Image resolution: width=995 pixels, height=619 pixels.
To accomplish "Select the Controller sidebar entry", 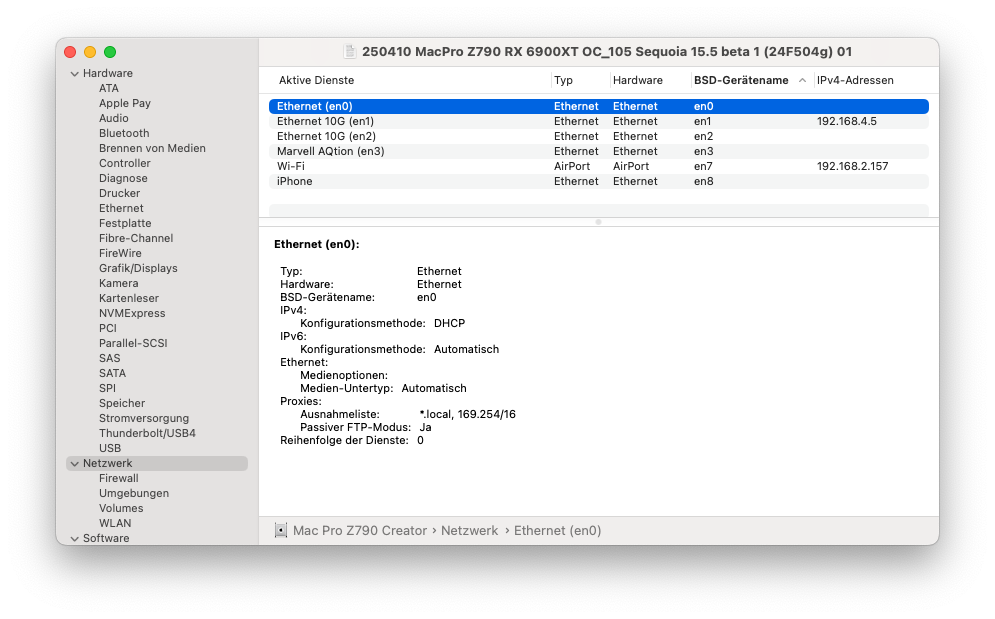I will click(x=124, y=163).
